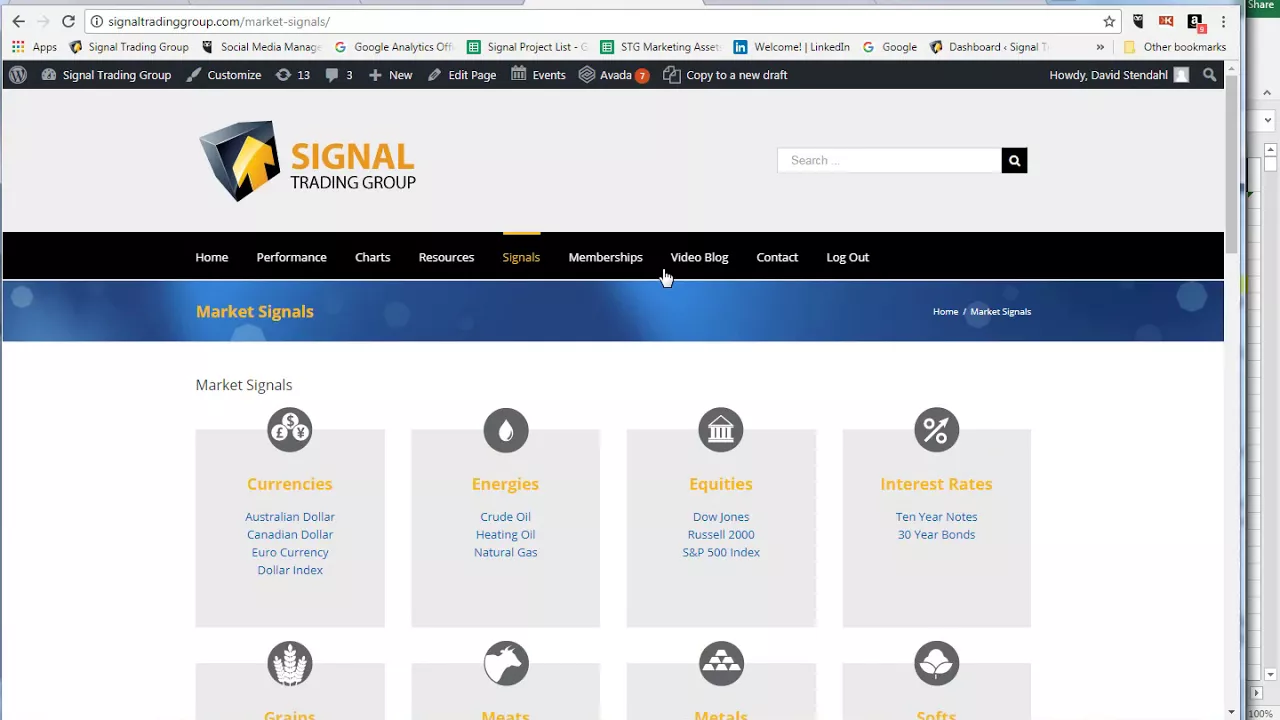
Task: Go to Home in the navigation menu
Action: click(x=212, y=257)
